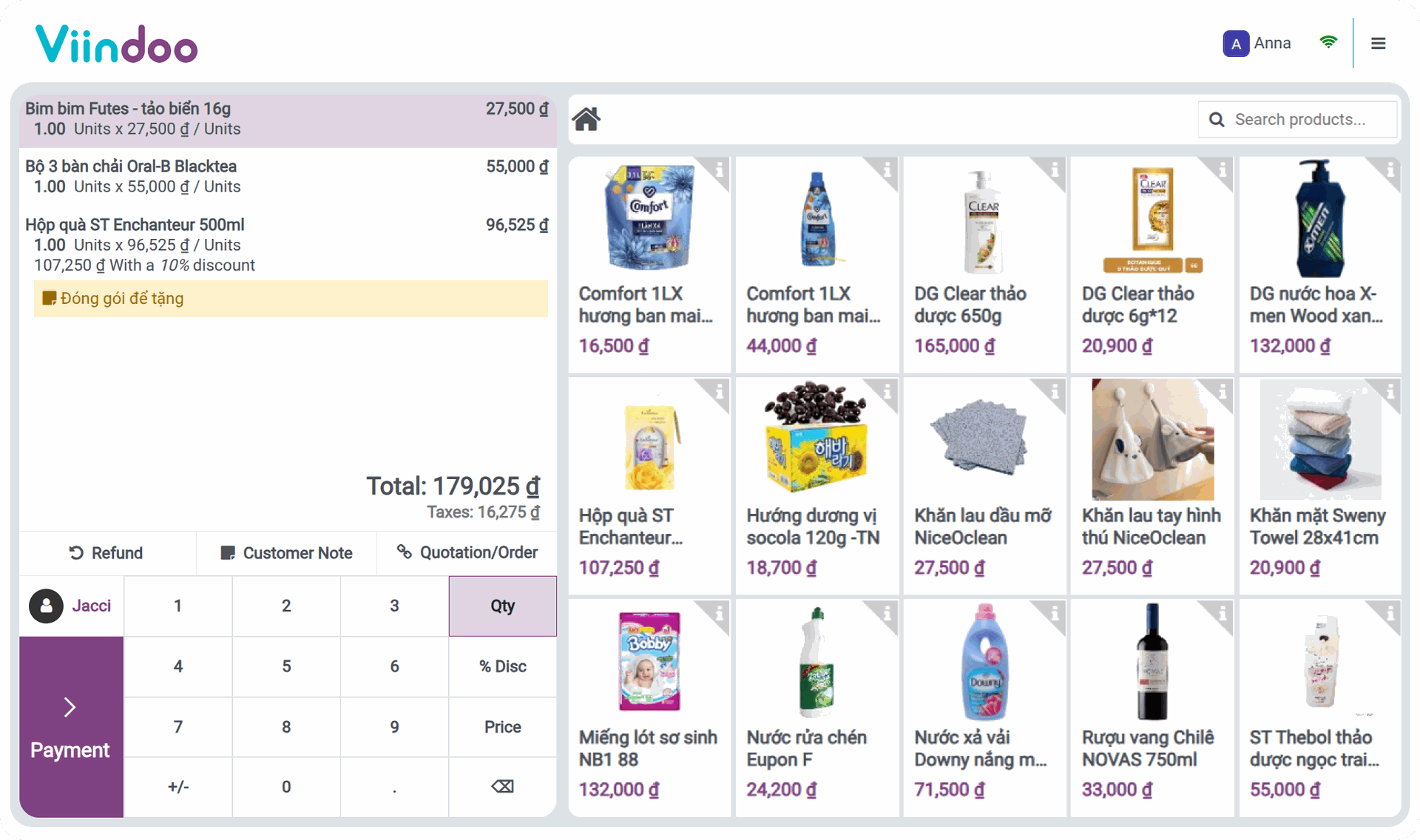
Task: Open info for Comfort 1LX 16,500 product
Action: coord(719,170)
